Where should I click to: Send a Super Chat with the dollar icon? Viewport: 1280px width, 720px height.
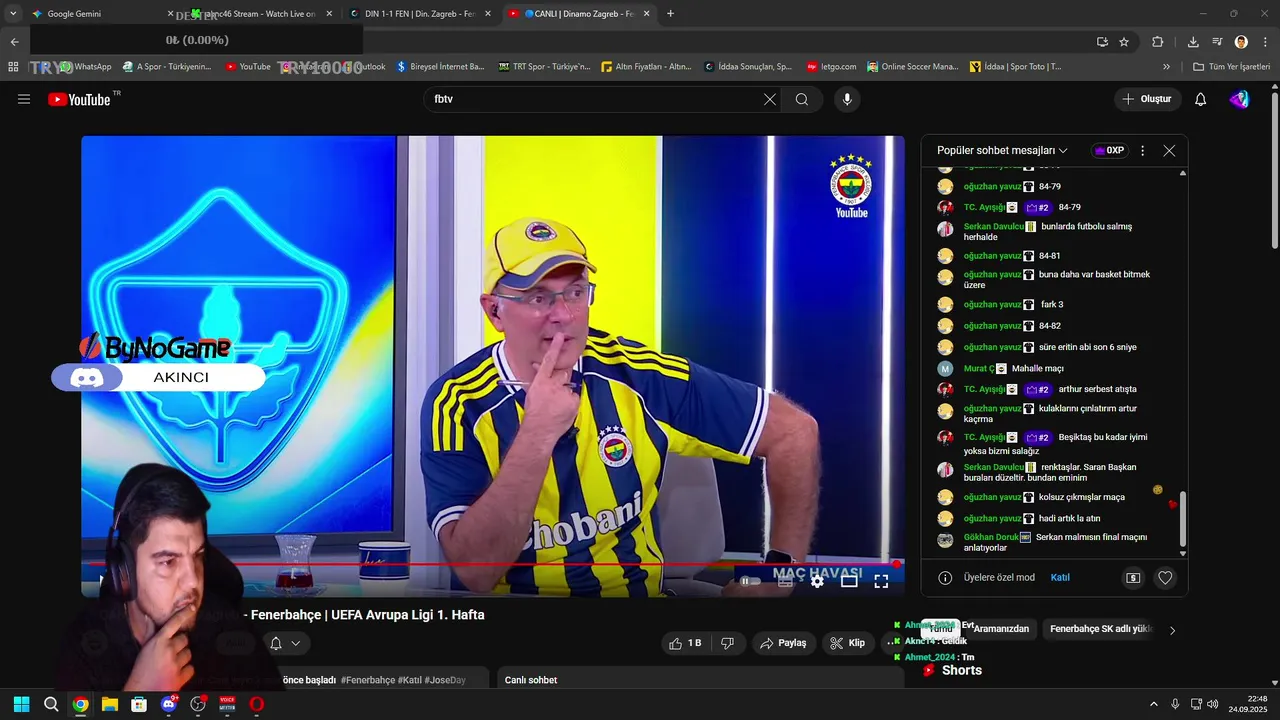click(1133, 578)
